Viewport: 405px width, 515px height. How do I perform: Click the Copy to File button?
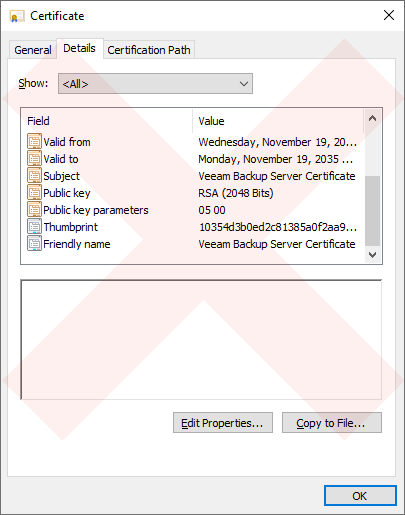coord(332,423)
